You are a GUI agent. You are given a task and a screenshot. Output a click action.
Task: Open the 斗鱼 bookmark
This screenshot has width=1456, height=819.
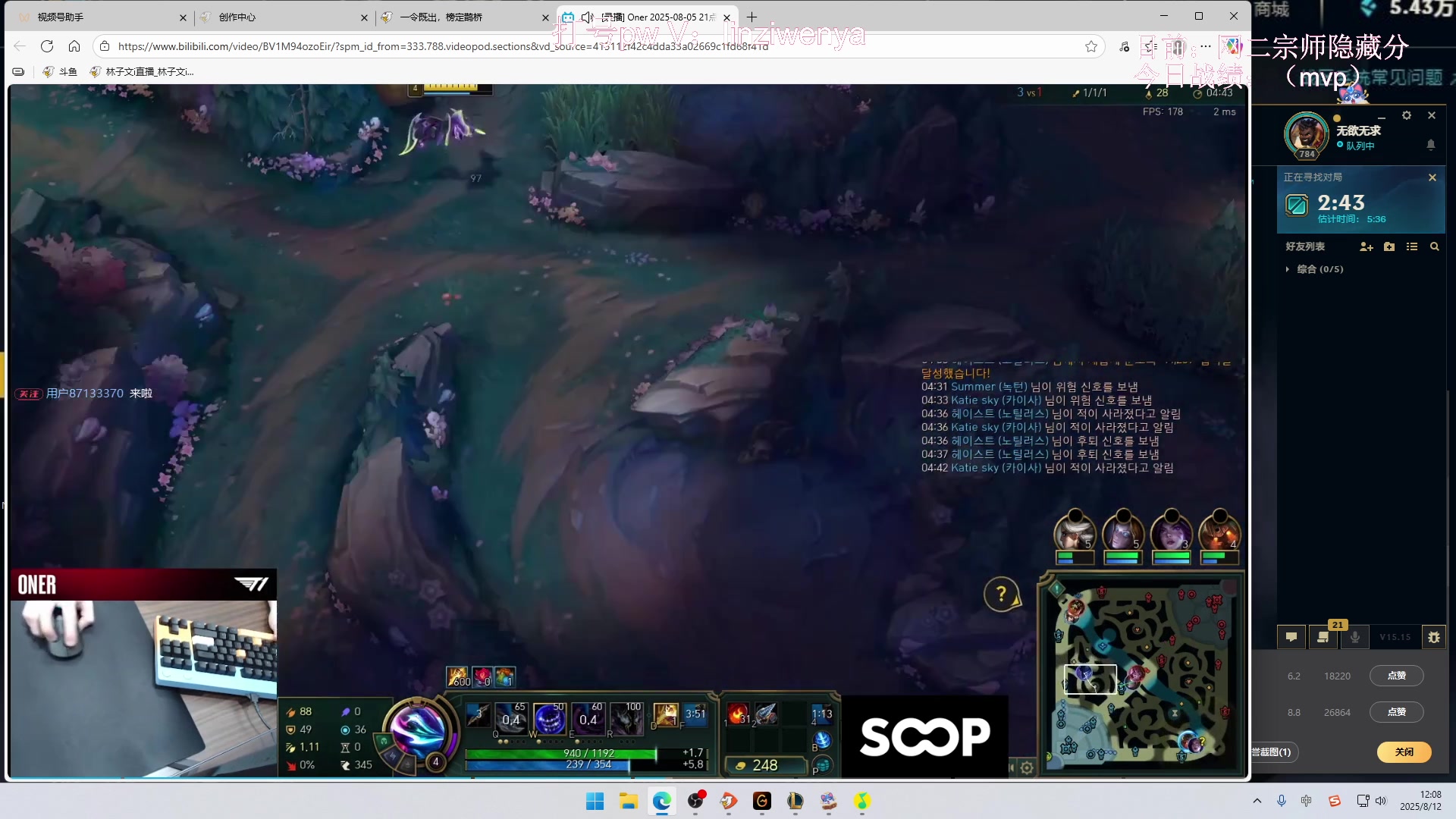coord(60,71)
